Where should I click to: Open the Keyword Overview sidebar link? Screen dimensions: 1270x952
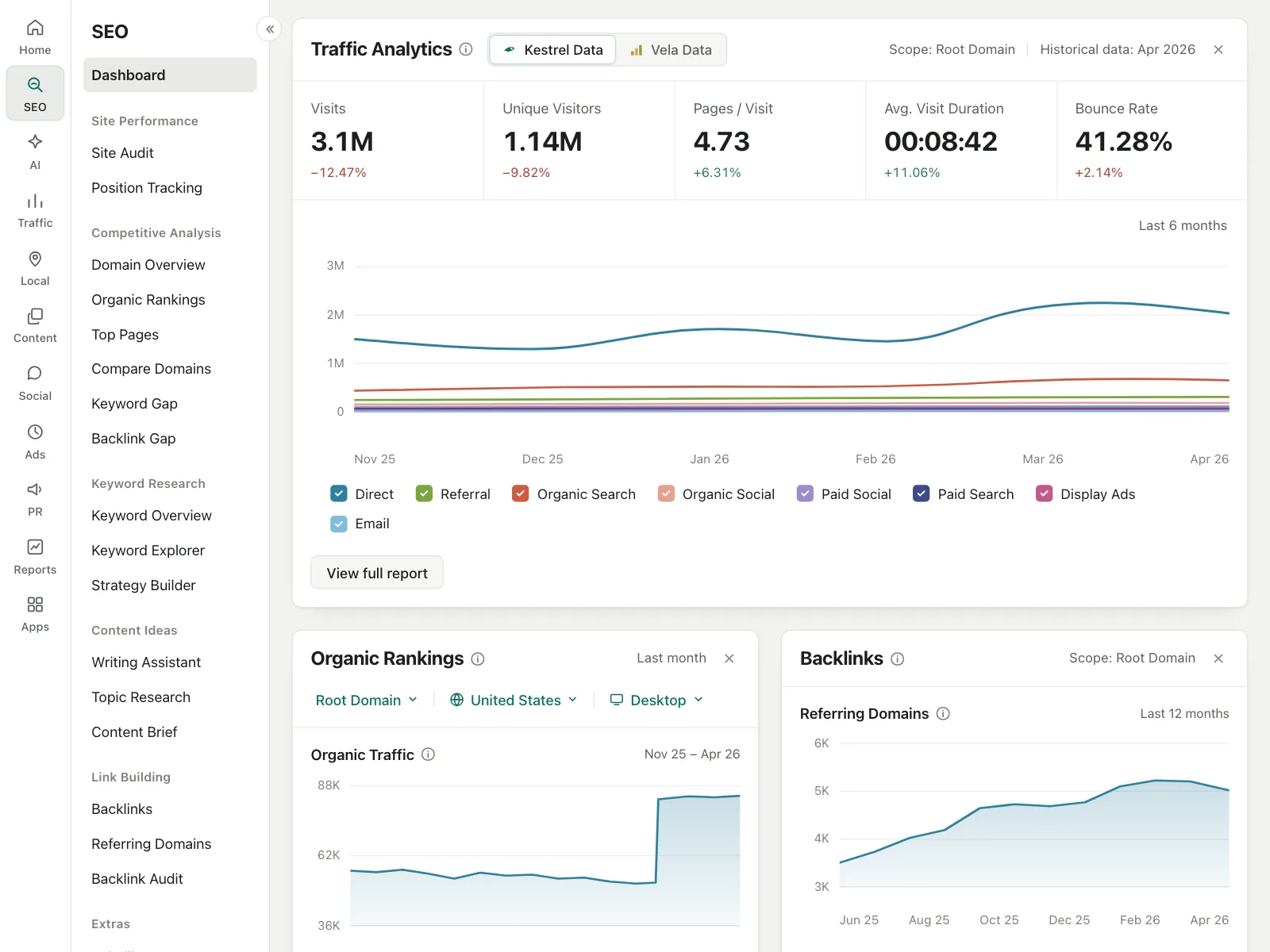coord(152,515)
